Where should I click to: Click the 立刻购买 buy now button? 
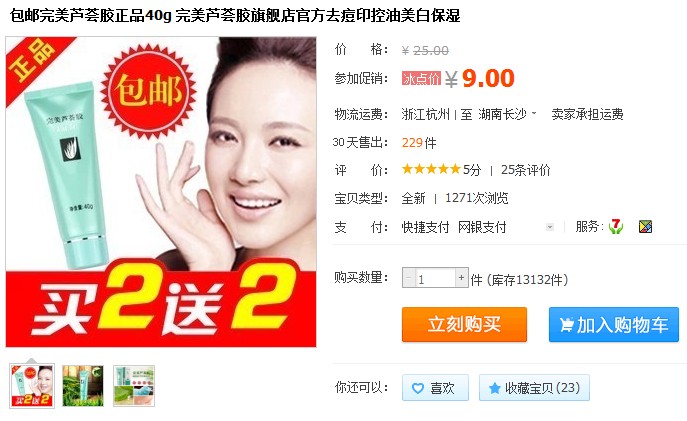click(x=464, y=325)
